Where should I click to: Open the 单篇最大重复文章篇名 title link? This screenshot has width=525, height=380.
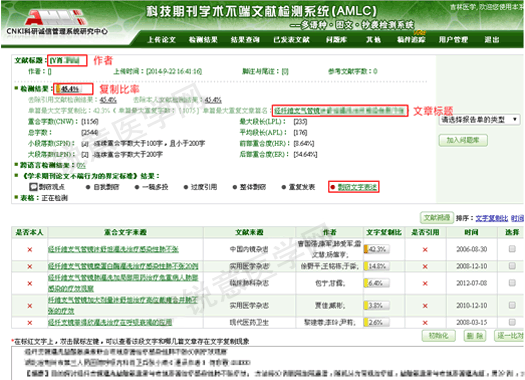[x=340, y=110]
